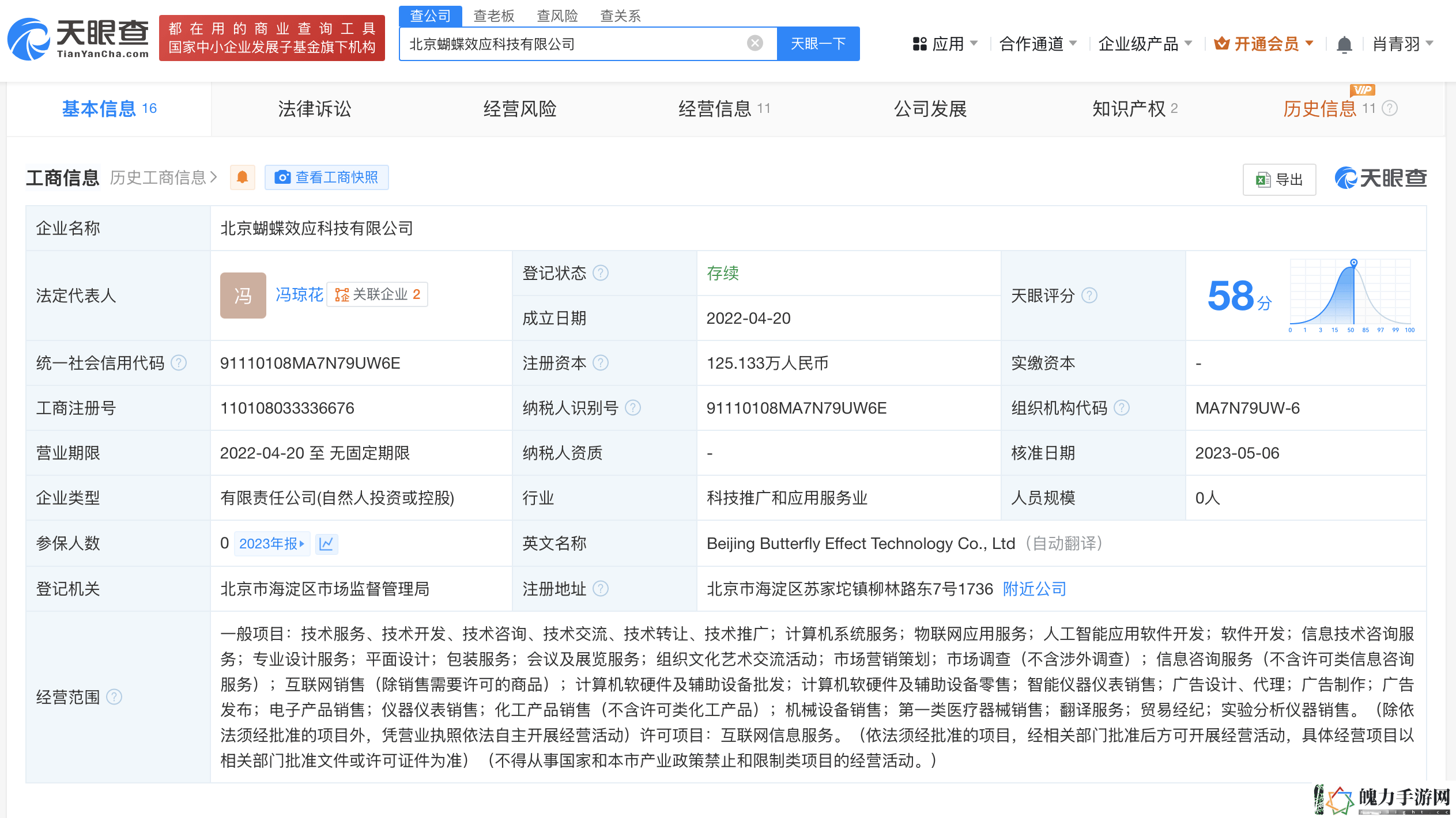This screenshot has width=1456, height=818.
Task: Click the camera icon on 查看工商快照
Action: (282, 177)
